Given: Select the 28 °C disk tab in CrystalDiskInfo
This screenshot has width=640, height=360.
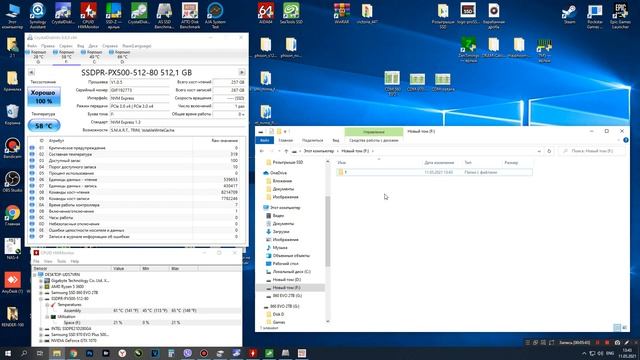Looking at the screenshot, I should [x=38, y=57].
